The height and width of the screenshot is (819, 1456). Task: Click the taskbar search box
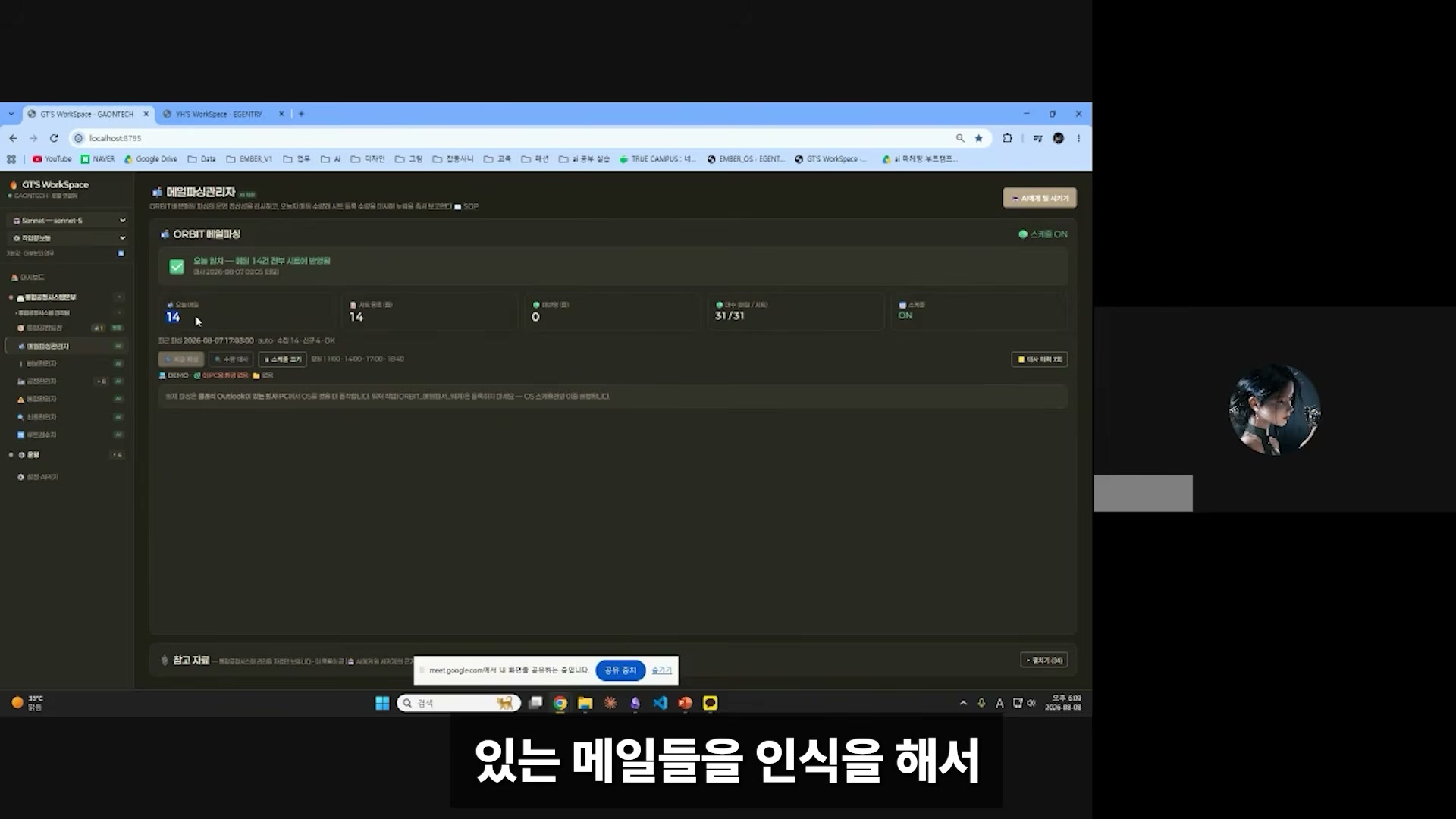[459, 704]
